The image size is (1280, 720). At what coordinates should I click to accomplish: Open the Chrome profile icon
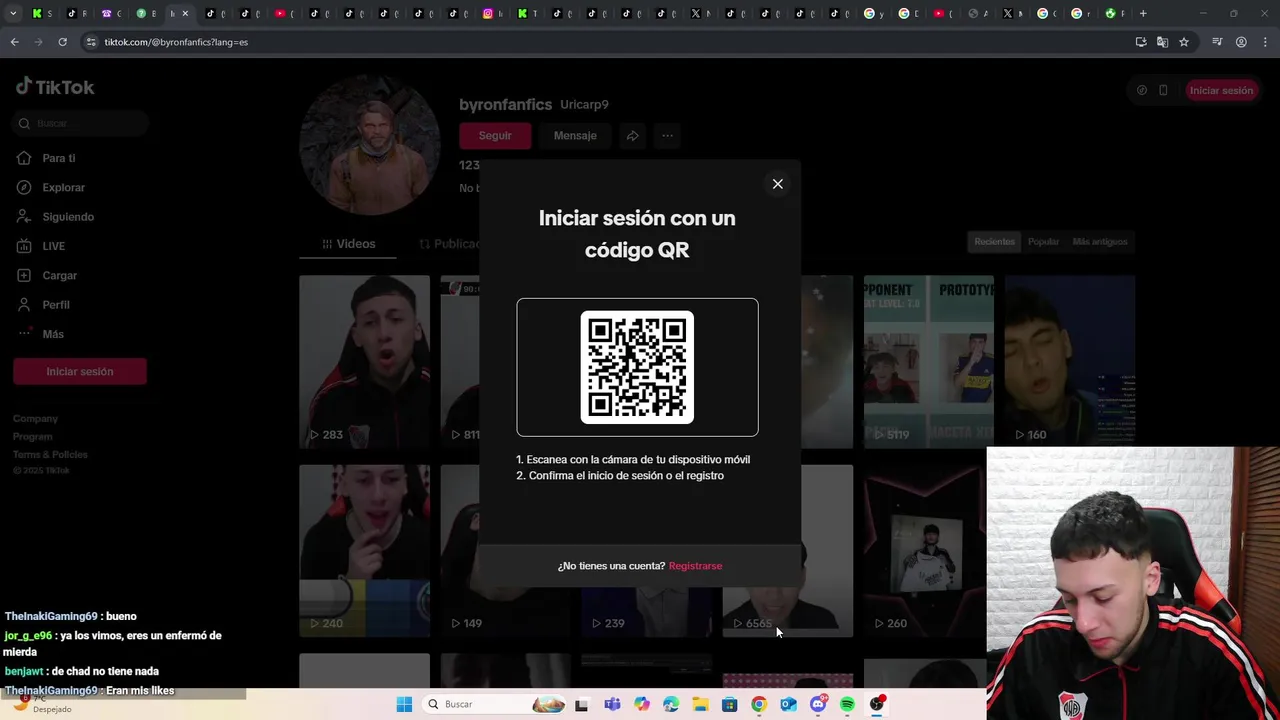1241,42
